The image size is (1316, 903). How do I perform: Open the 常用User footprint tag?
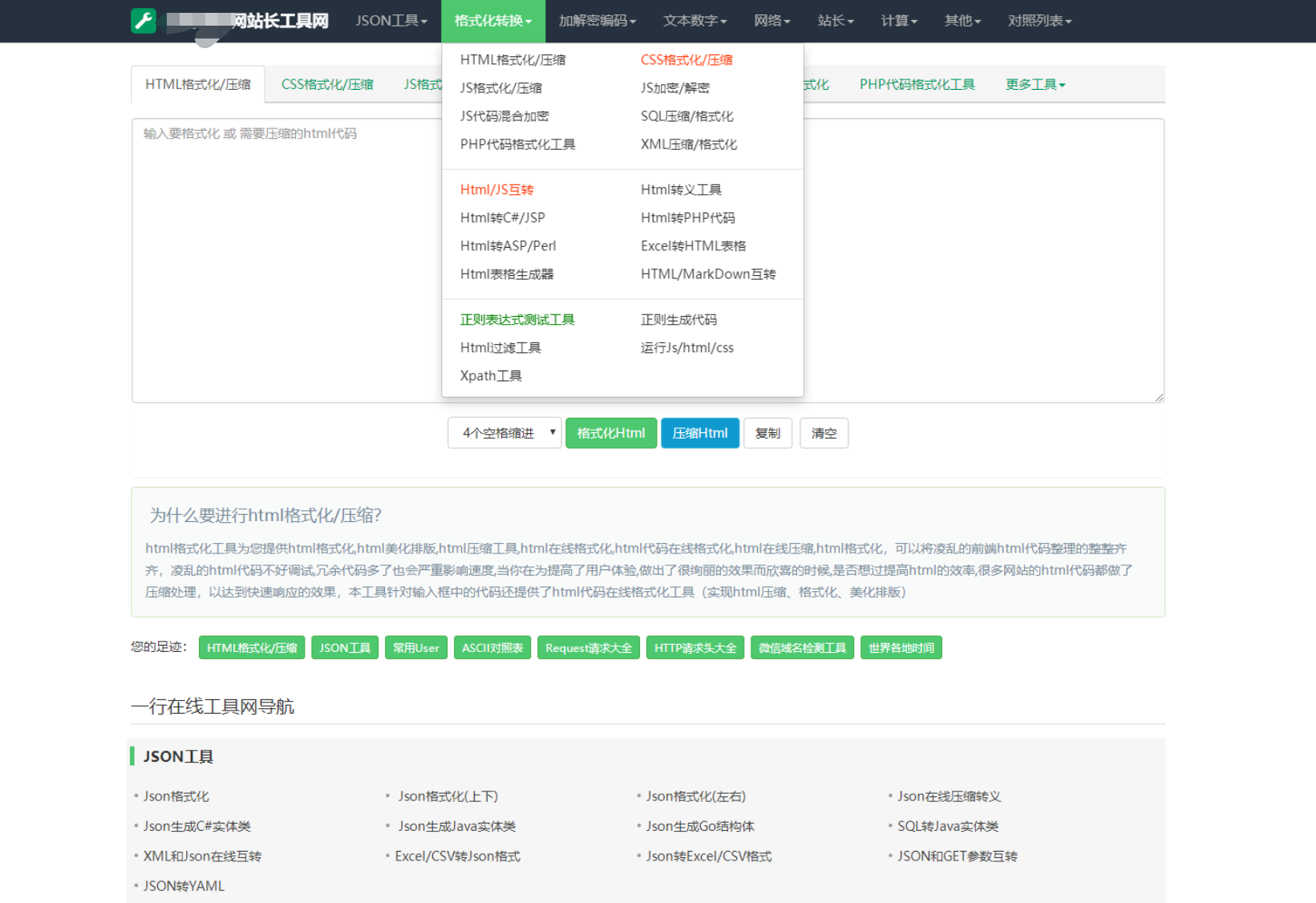point(416,647)
